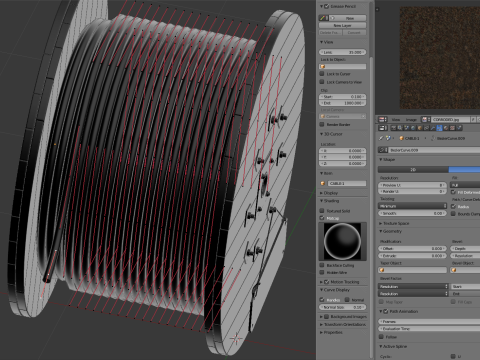480x360 pixels.
Task: Click the Grease Pencil New button
Action: (347, 18)
